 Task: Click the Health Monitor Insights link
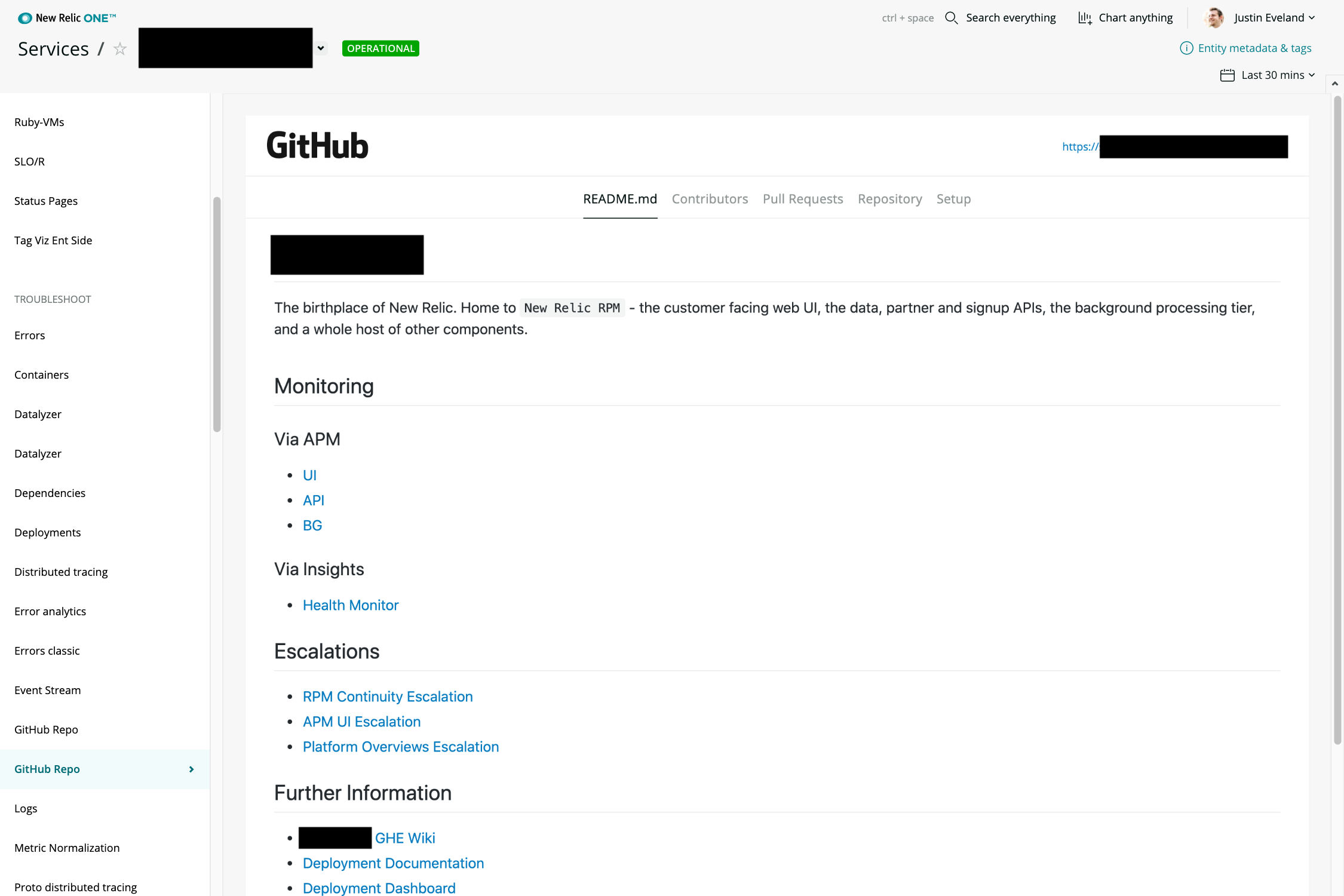350,605
